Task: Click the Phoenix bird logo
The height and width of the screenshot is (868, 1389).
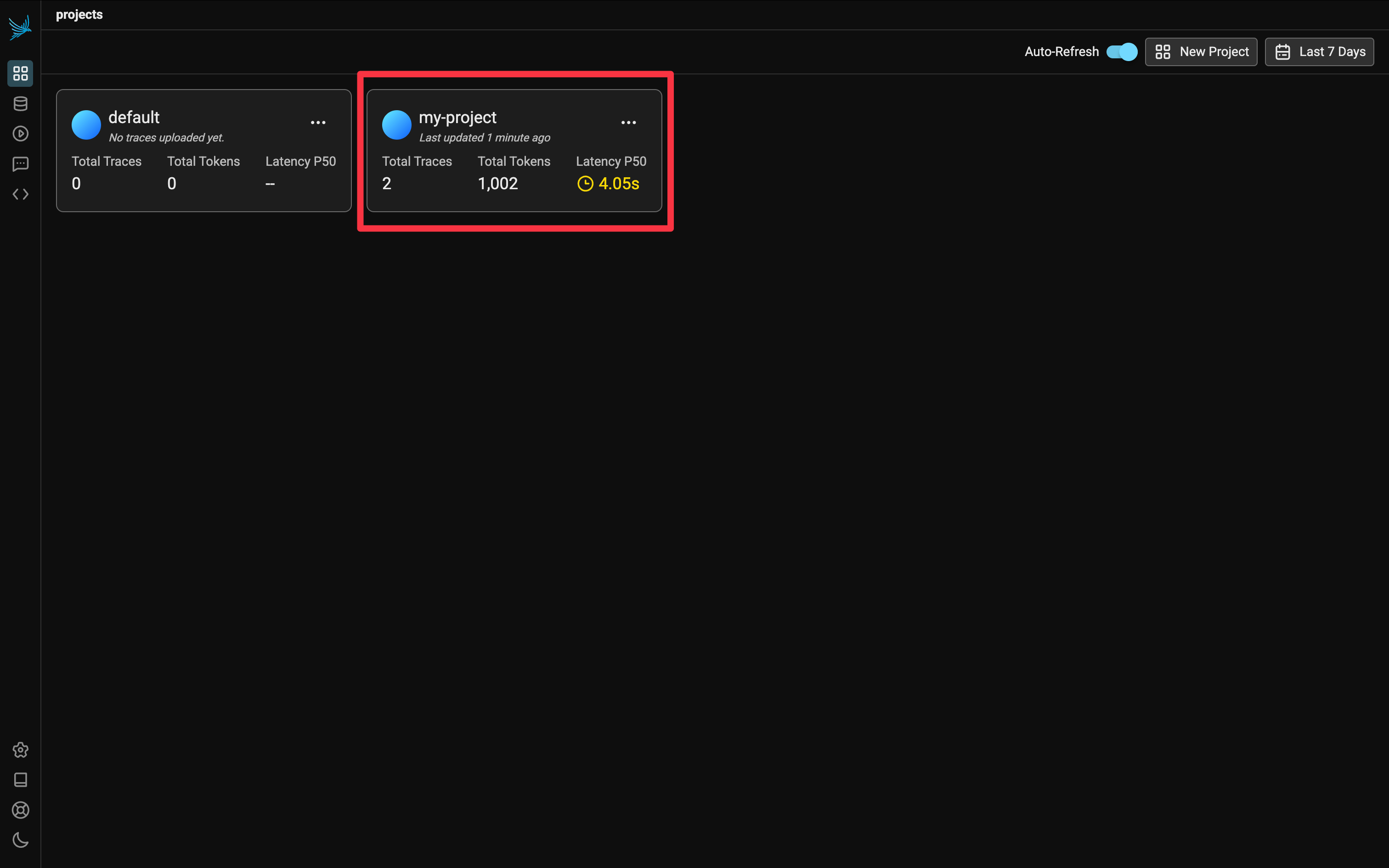Action: coord(20,27)
